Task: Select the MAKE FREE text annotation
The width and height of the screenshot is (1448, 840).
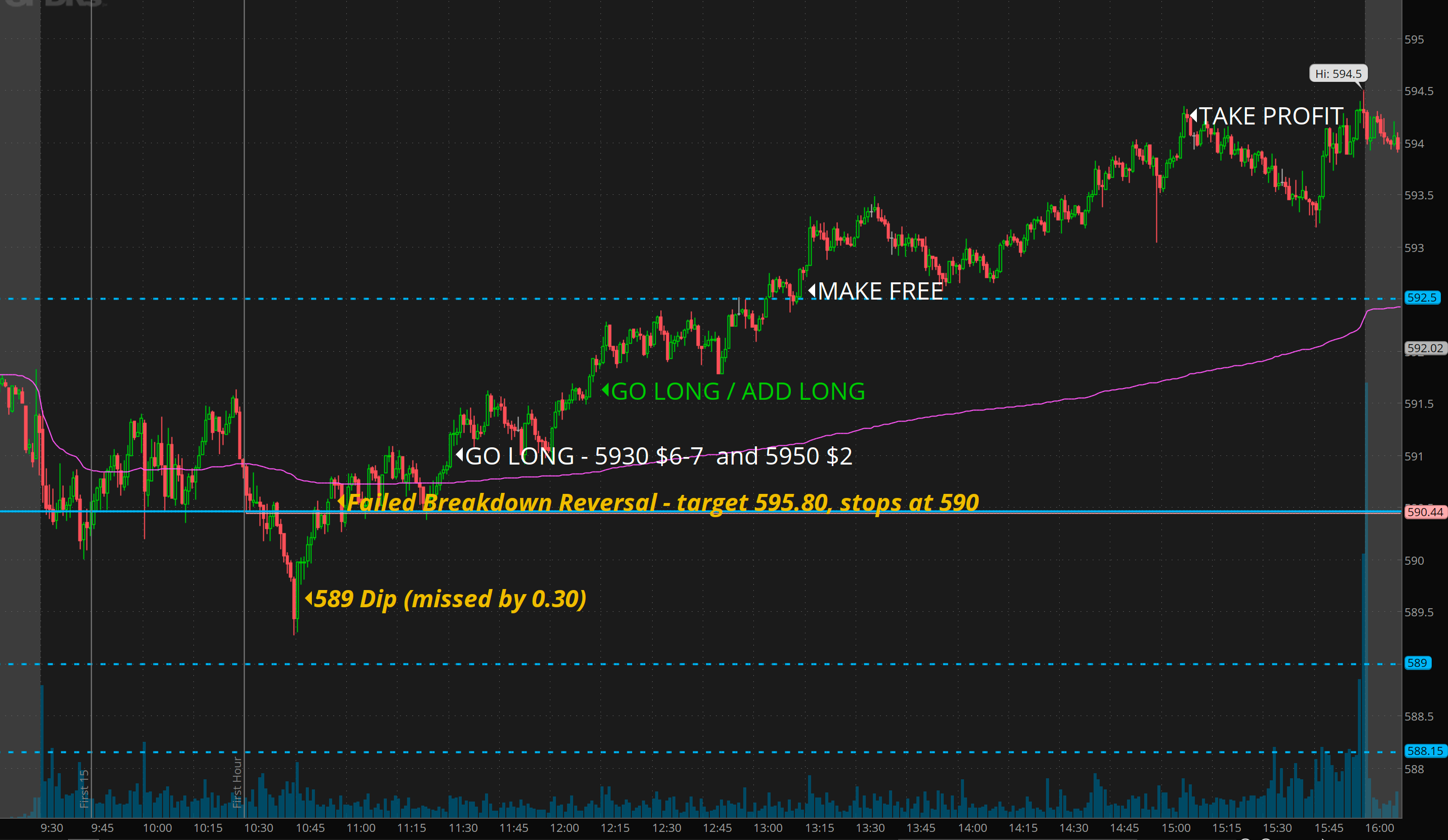Action: pos(880,291)
